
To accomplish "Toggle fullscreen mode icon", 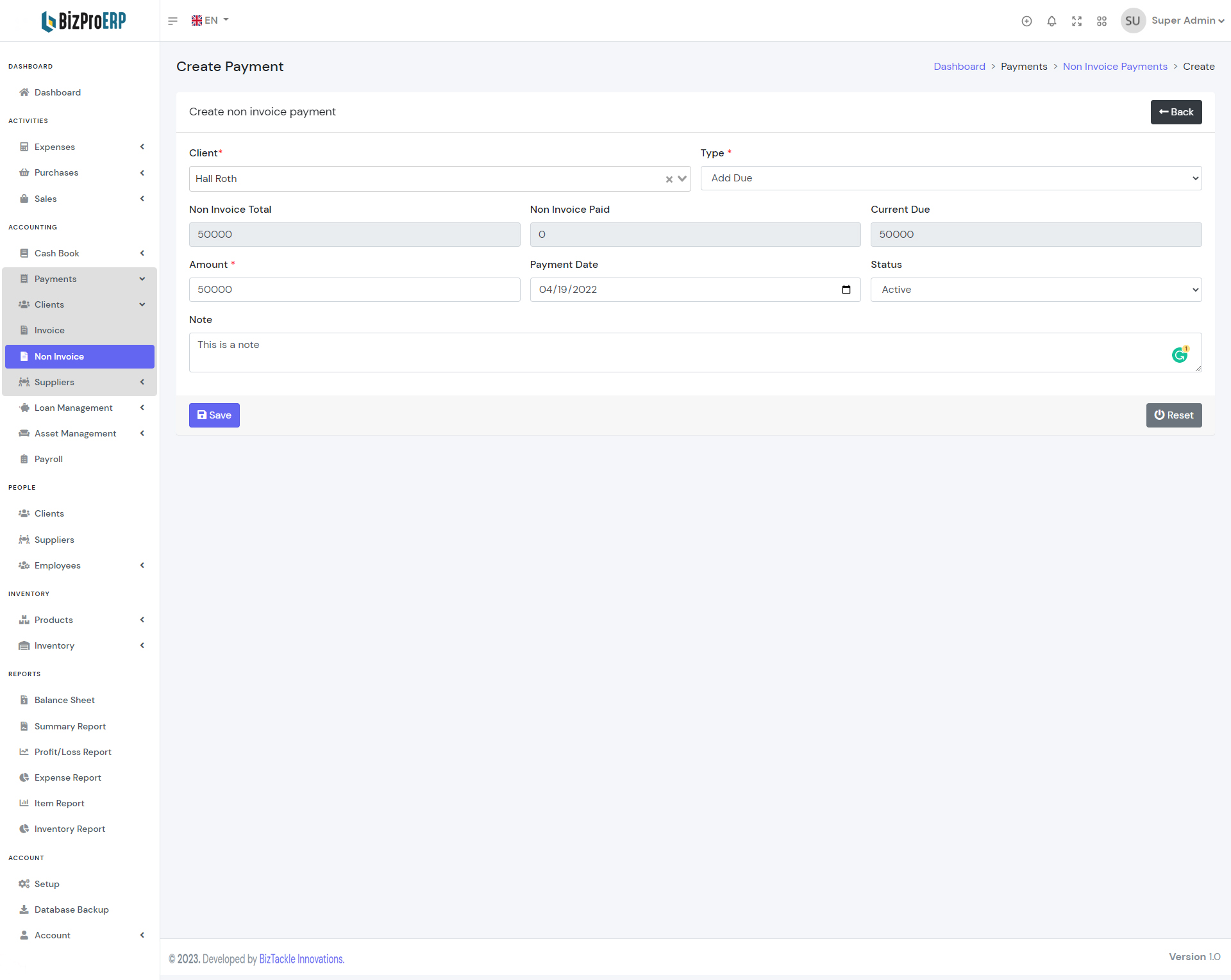I will coord(1076,21).
